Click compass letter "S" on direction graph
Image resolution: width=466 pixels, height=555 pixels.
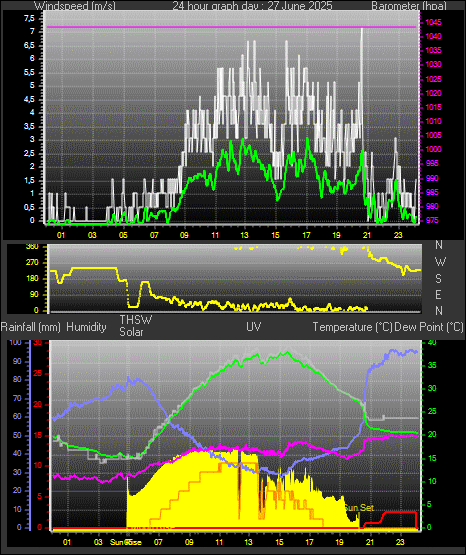438,279
